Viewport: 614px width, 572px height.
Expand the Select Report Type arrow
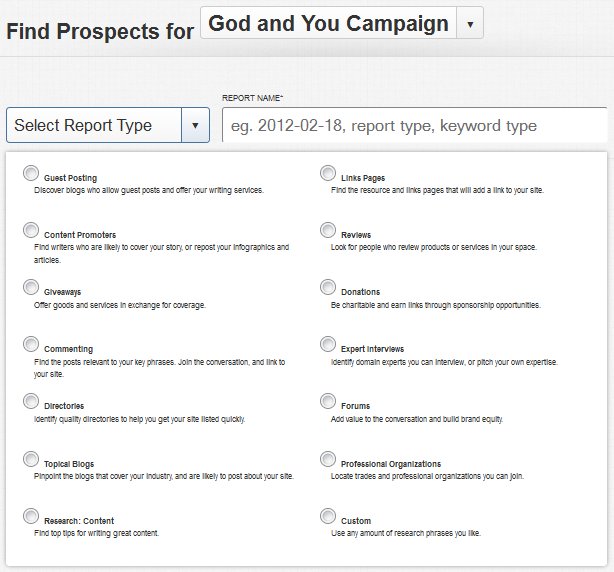[x=195, y=126]
